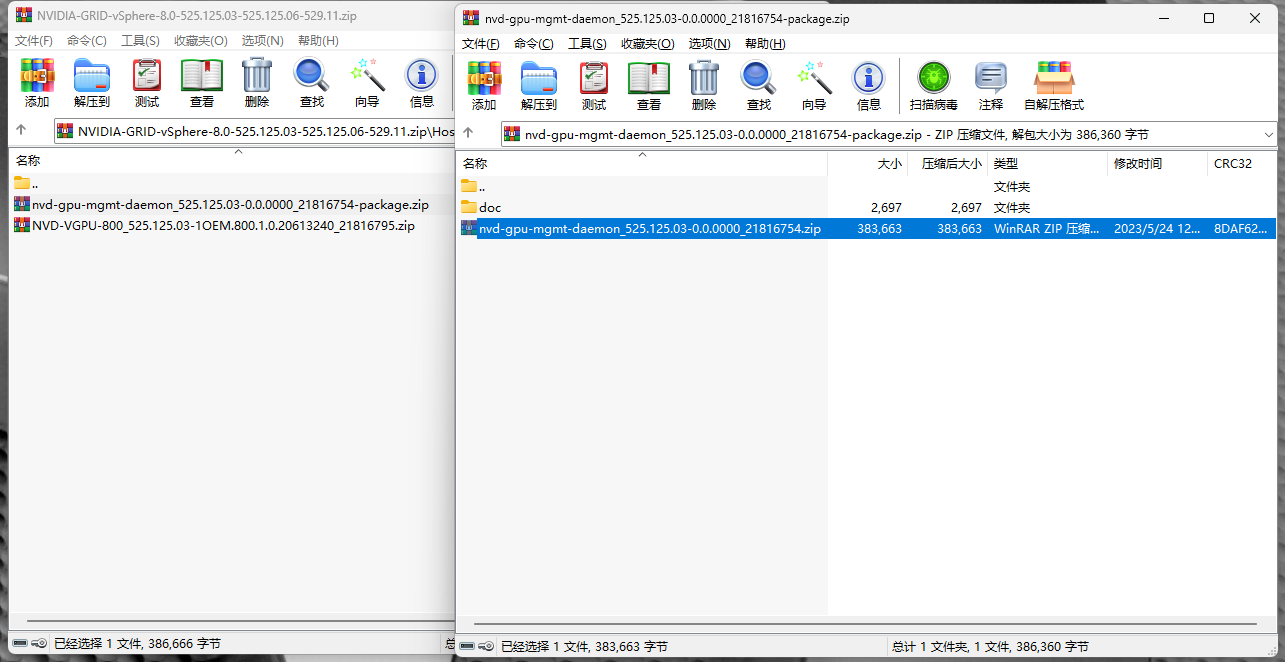Open 选项(N) menu in front window

point(709,44)
